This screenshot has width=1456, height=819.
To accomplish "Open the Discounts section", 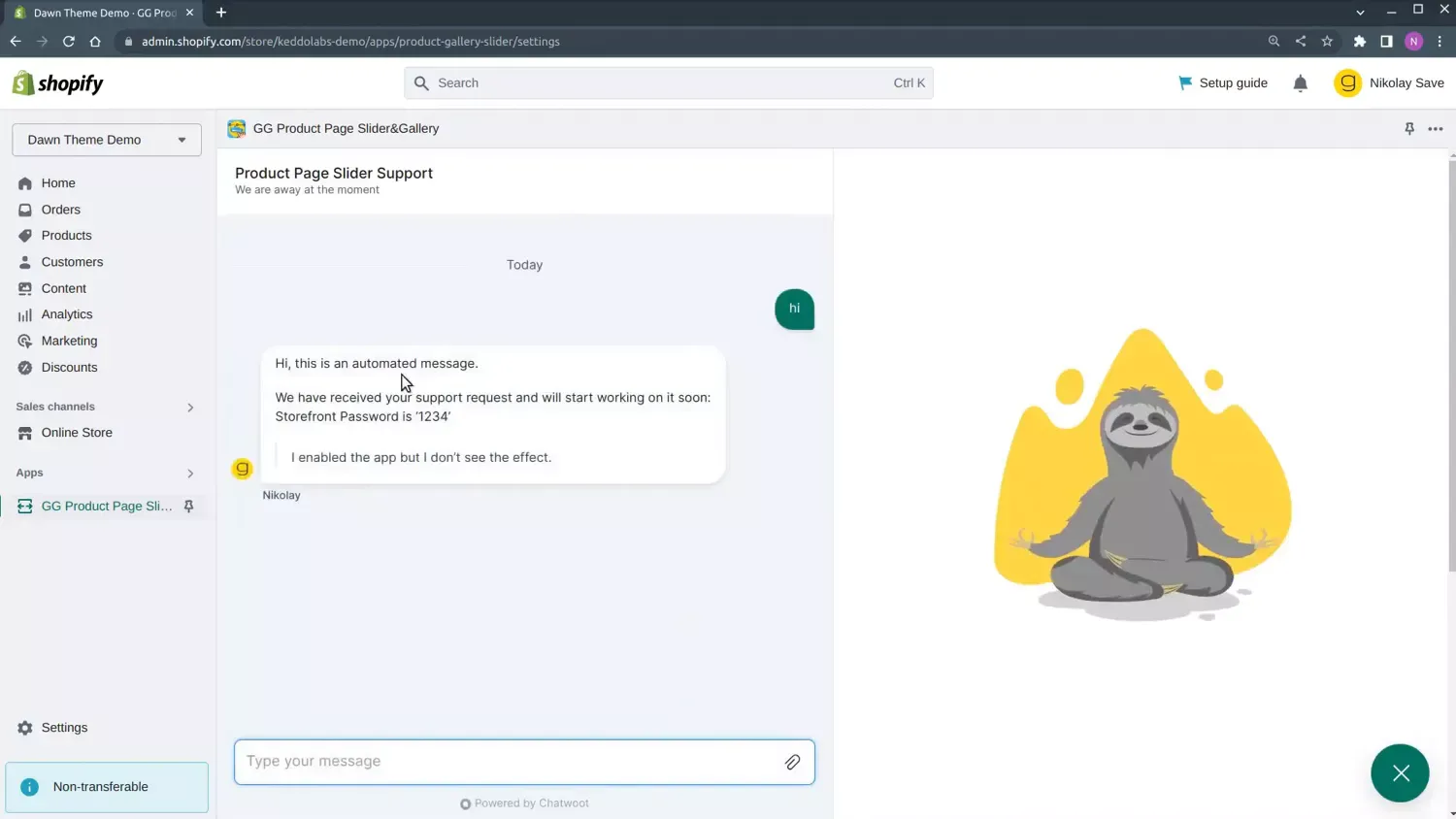I will coord(68,367).
